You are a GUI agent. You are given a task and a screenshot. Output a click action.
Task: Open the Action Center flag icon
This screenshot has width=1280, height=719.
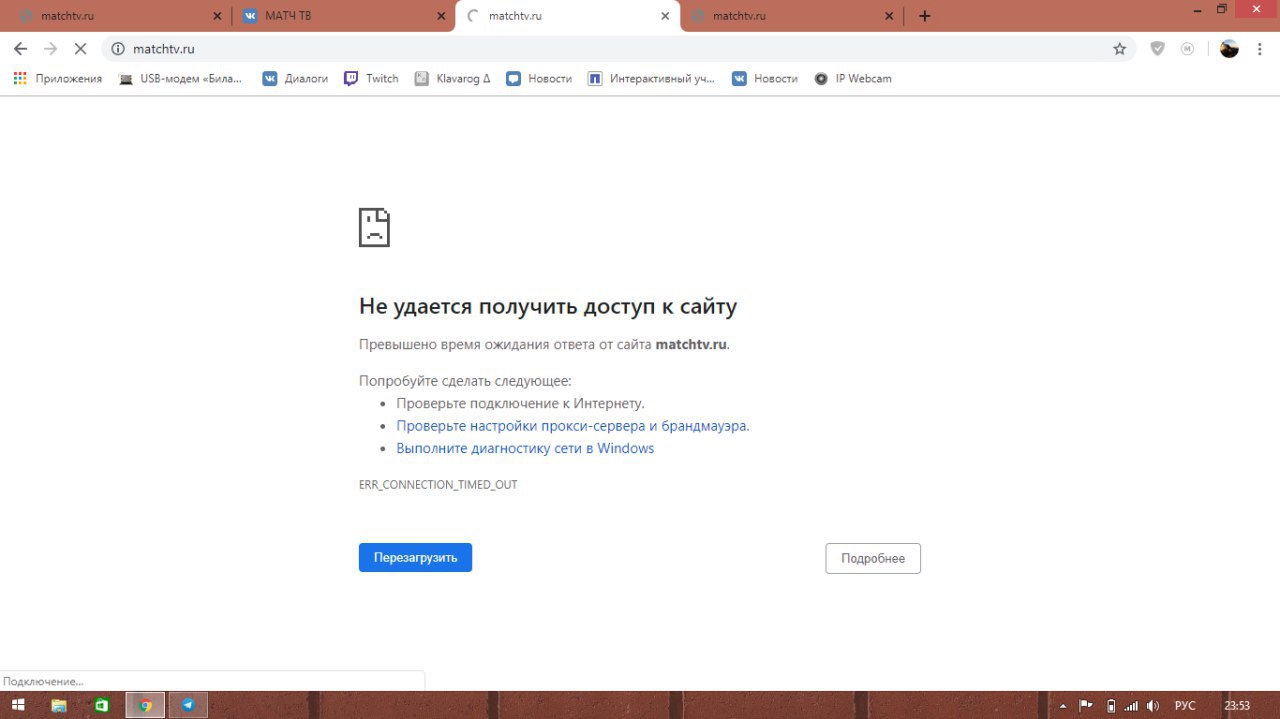tap(1085, 705)
